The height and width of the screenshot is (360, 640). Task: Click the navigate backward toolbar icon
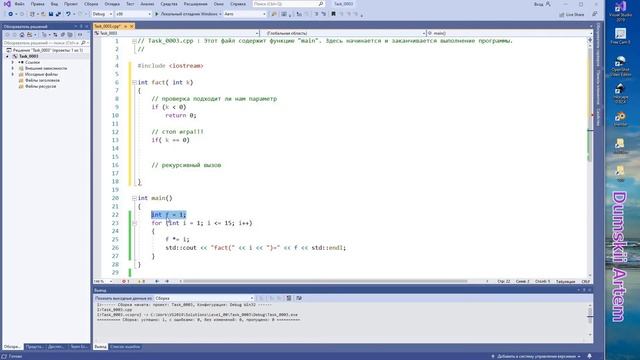pyautogui.click(x=10, y=14)
